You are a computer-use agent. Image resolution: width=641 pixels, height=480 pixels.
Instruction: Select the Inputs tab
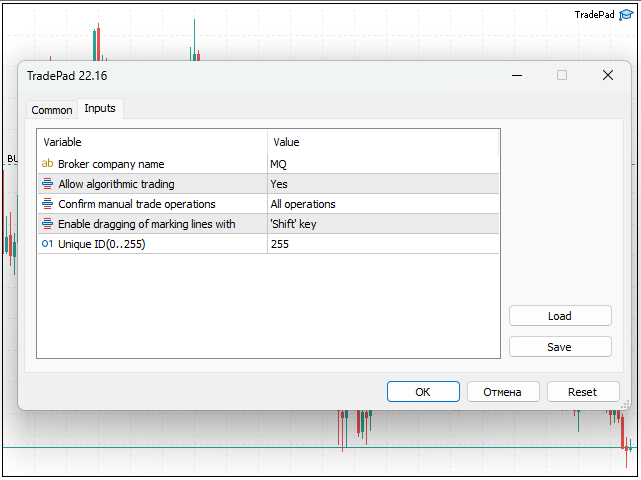[x=100, y=109]
